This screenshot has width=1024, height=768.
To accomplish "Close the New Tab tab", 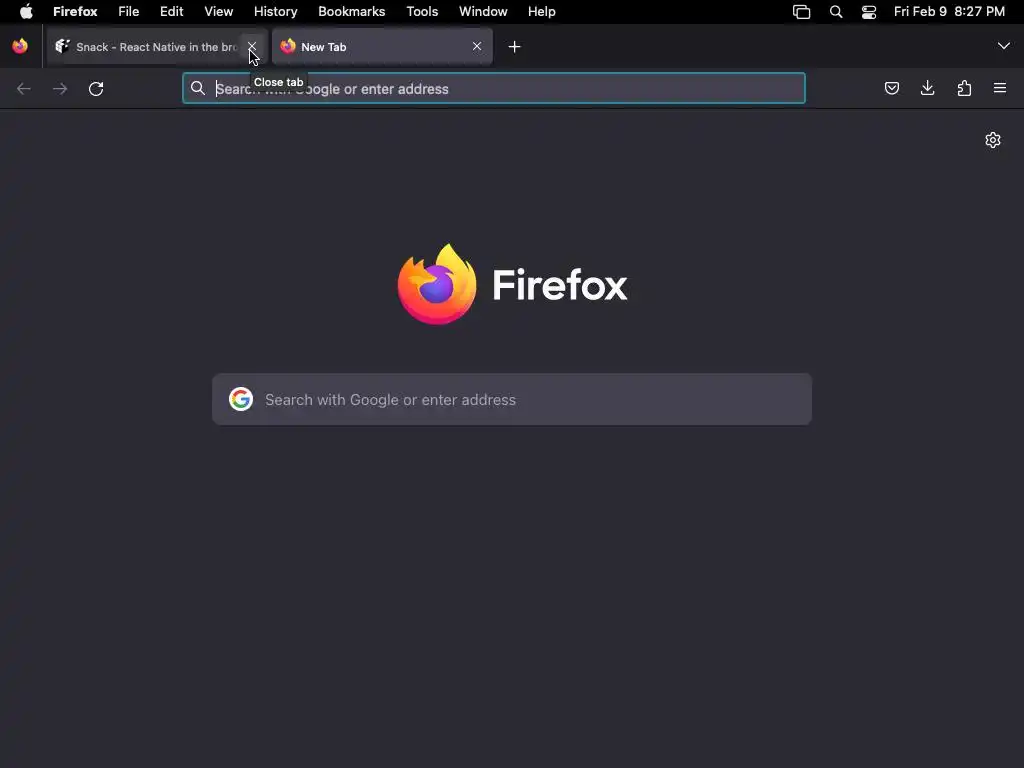I will coord(477,46).
